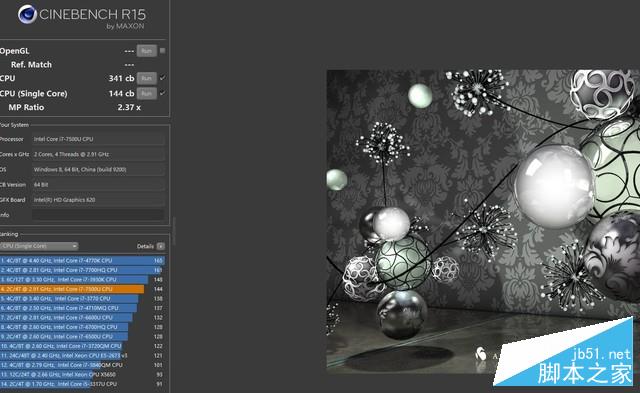
Task: Select ranking entry 12 Core i7-3840QM
Action: coord(82,365)
